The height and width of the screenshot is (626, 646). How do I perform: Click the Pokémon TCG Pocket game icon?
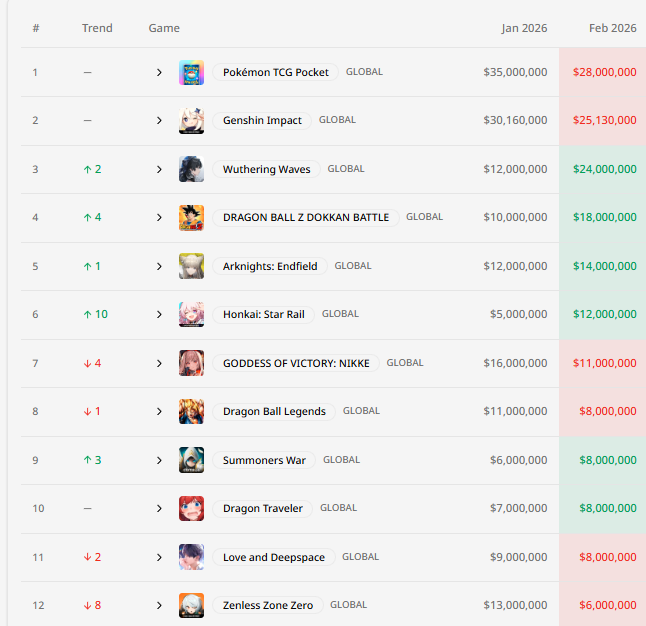point(191,73)
